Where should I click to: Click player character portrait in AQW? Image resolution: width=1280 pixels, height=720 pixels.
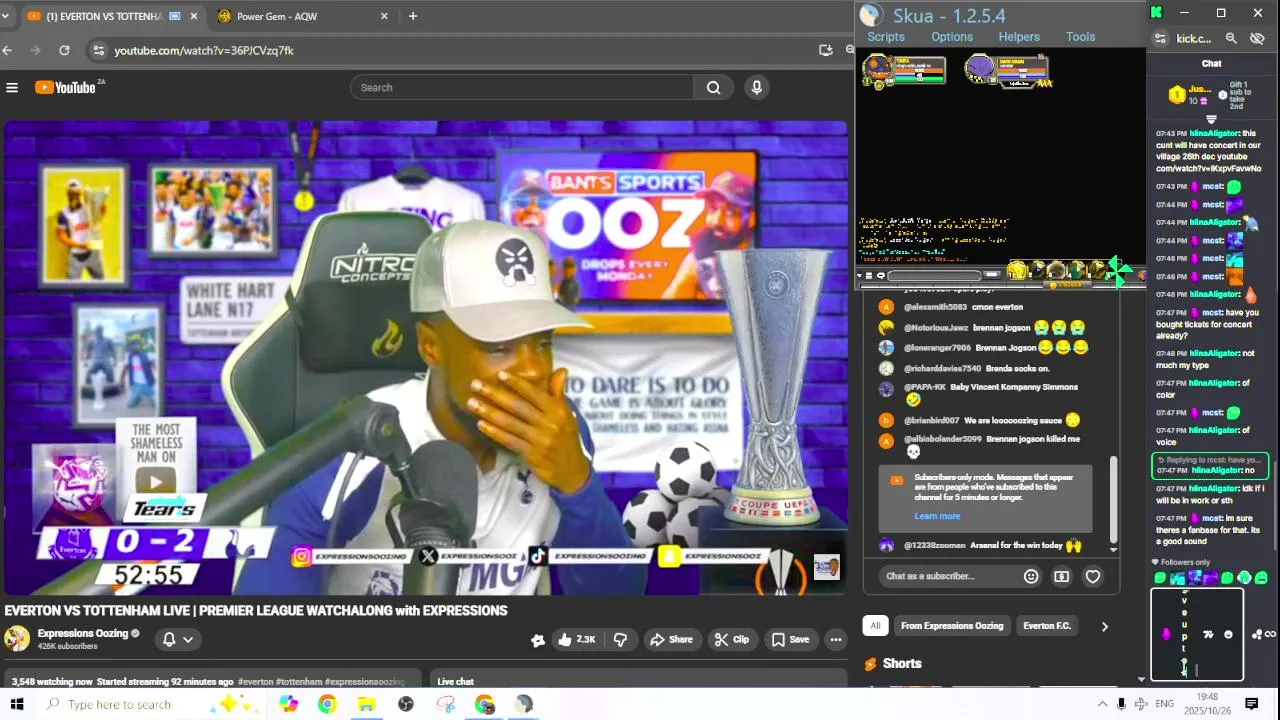coord(877,69)
